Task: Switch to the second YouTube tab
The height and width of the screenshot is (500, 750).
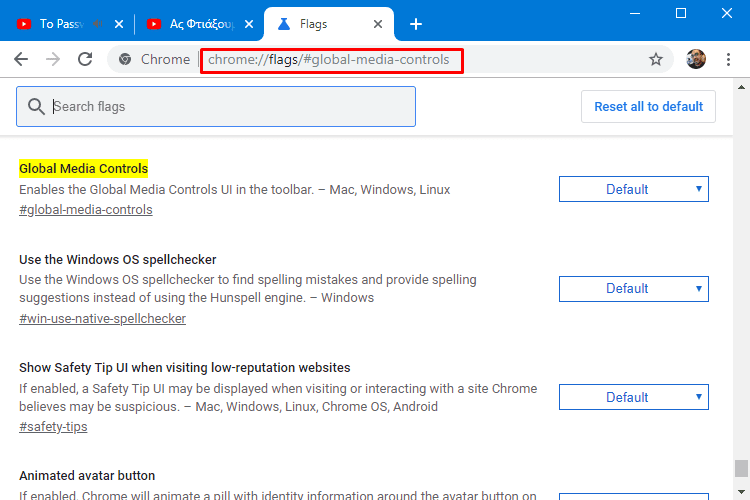Action: coord(190,24)
